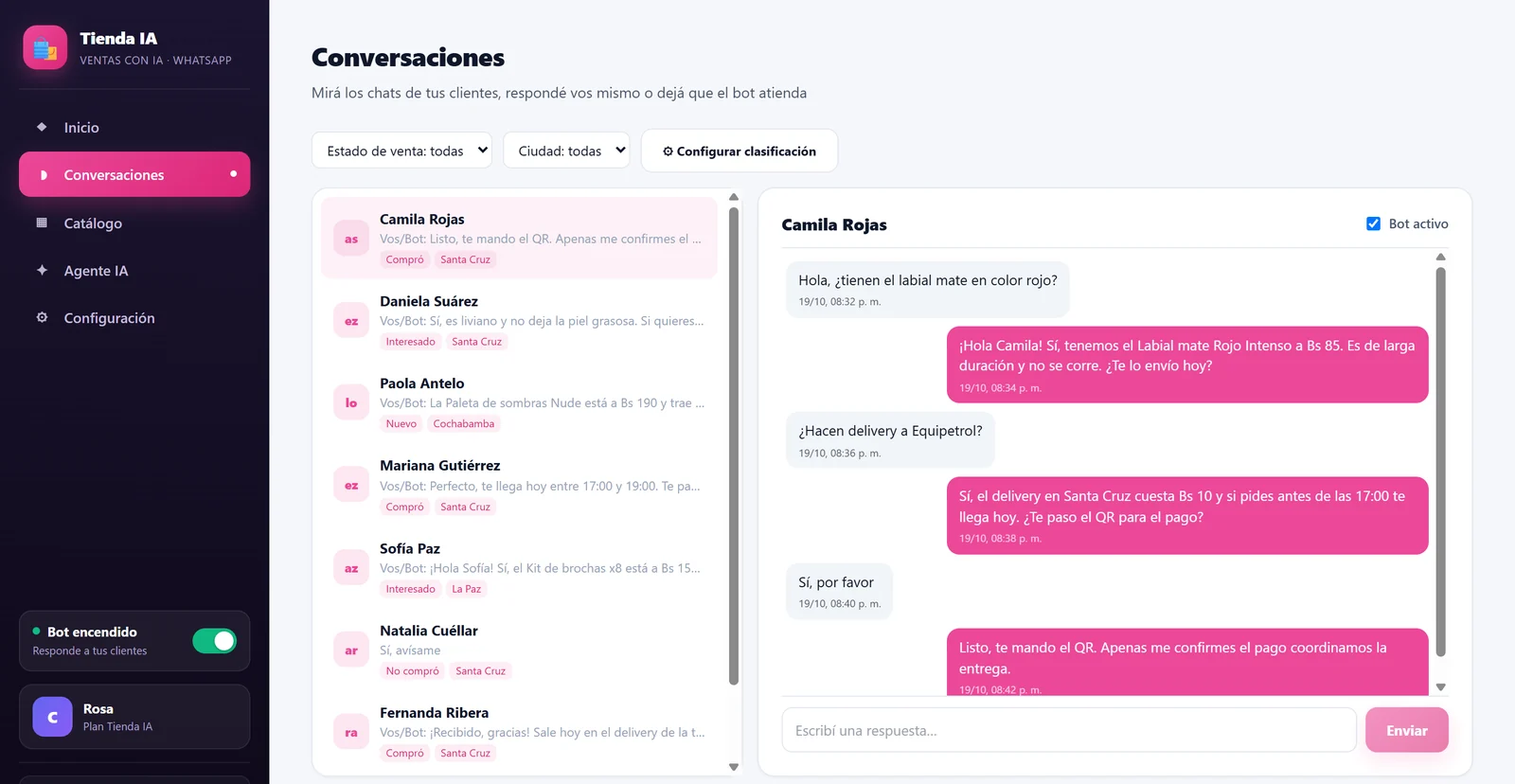This screenshot has width=1515, height=784.
Task: Click the Cochabamba tag on Paola Antelo
Action: (464, 423)
